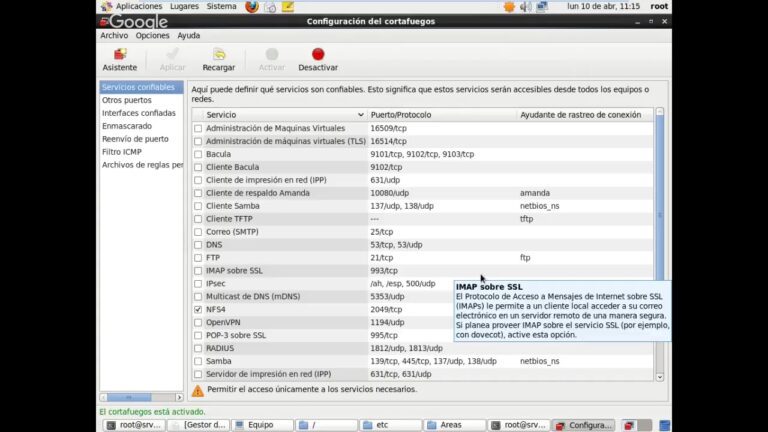Open the Ayuda menu
Viewport: 768px width, 432px height.
click(x=189, y=35)
